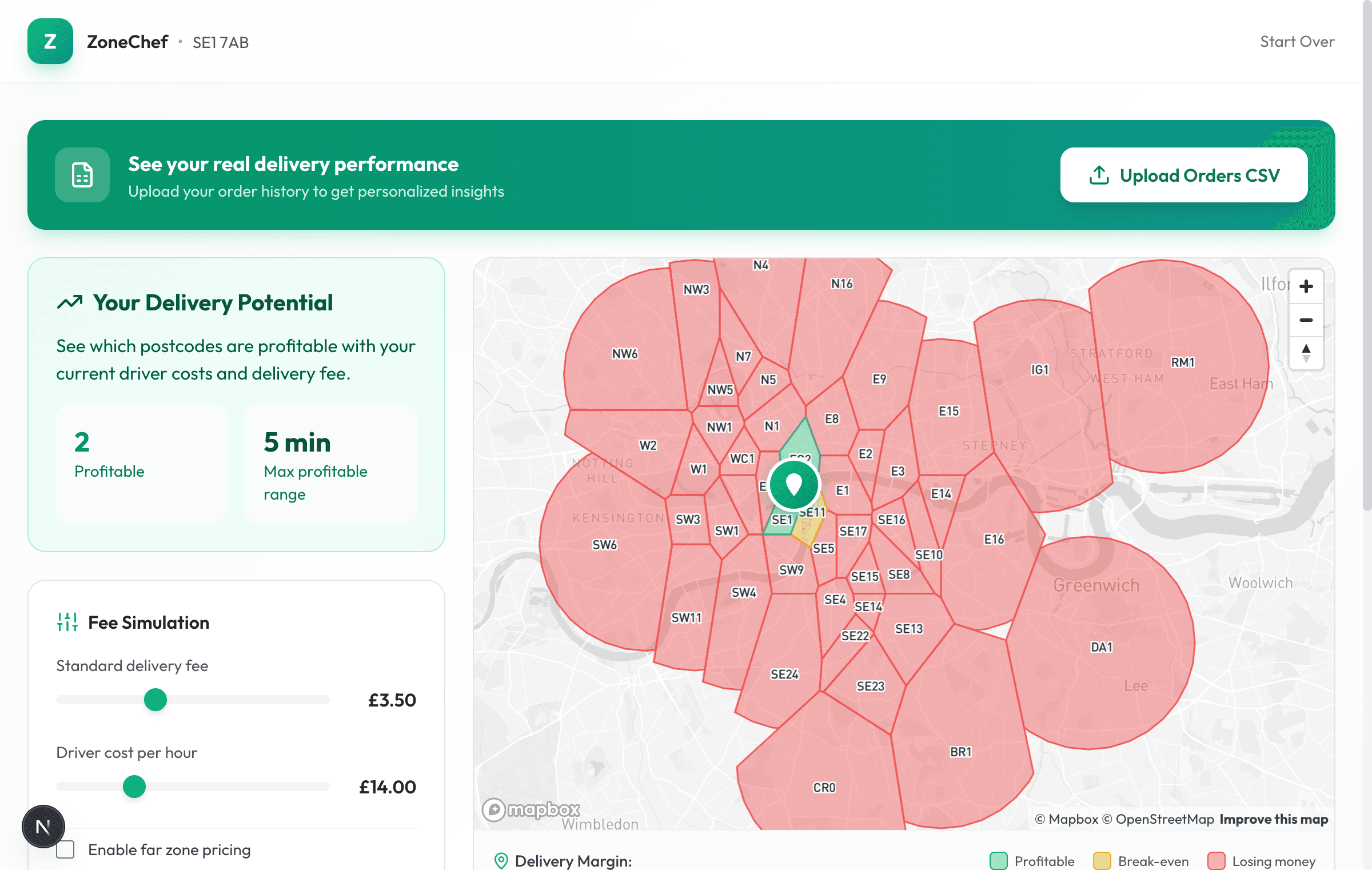Click the Profitable legend swatch

998,861
